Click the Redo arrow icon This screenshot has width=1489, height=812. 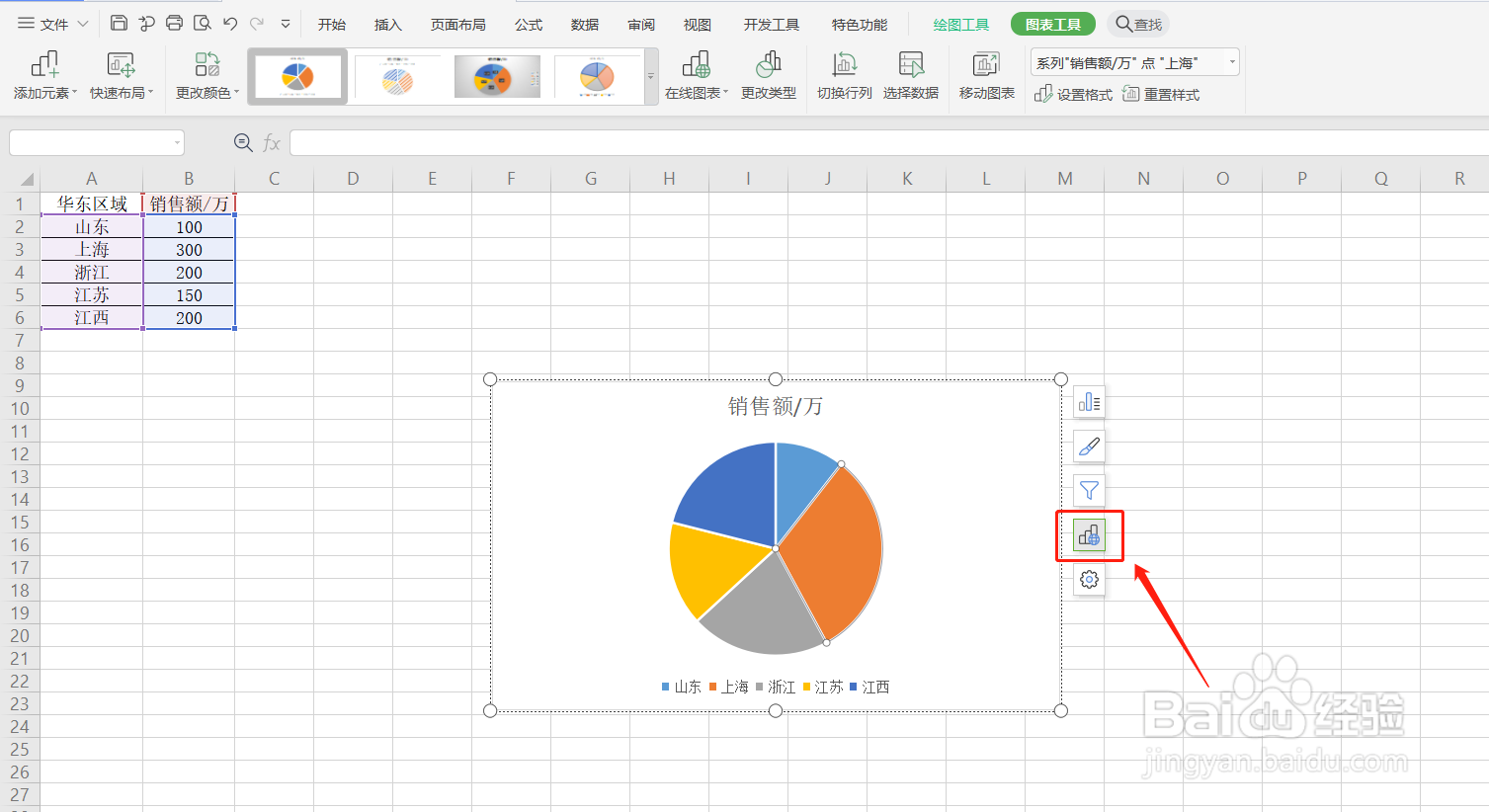(x=257, y=23)
